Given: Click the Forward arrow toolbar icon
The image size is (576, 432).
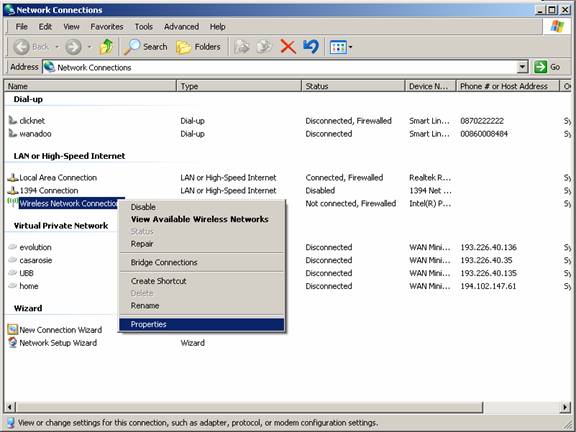Looking at the screenshot, I should tap(73, 47).
